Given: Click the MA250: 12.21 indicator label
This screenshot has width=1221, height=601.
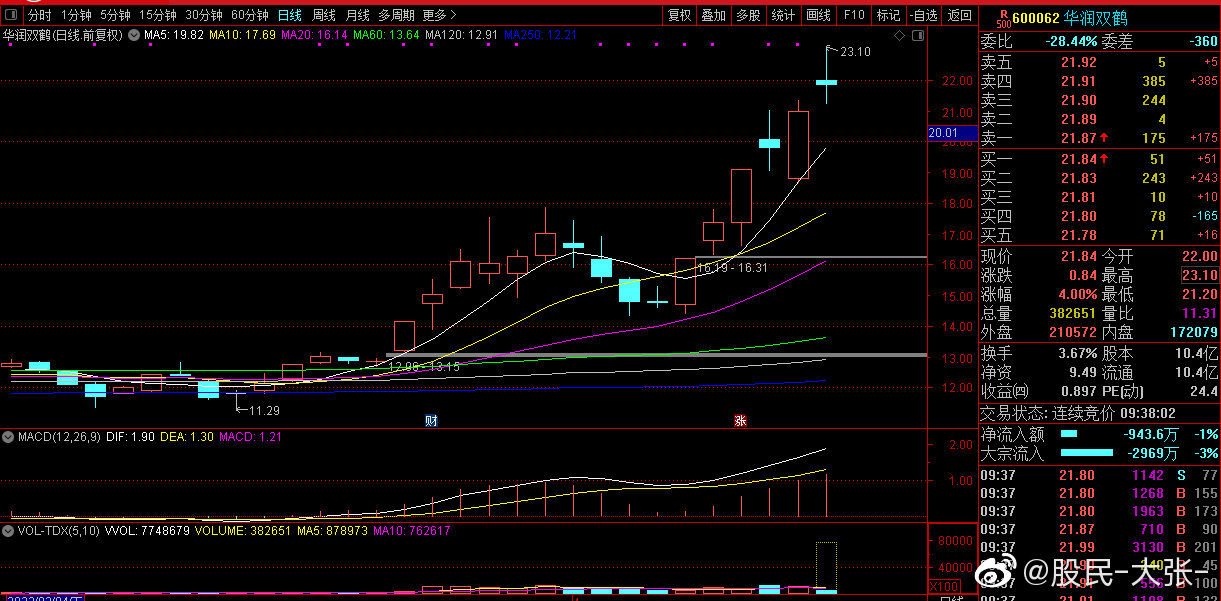Looking at the screenshot, I should [540, 34].
